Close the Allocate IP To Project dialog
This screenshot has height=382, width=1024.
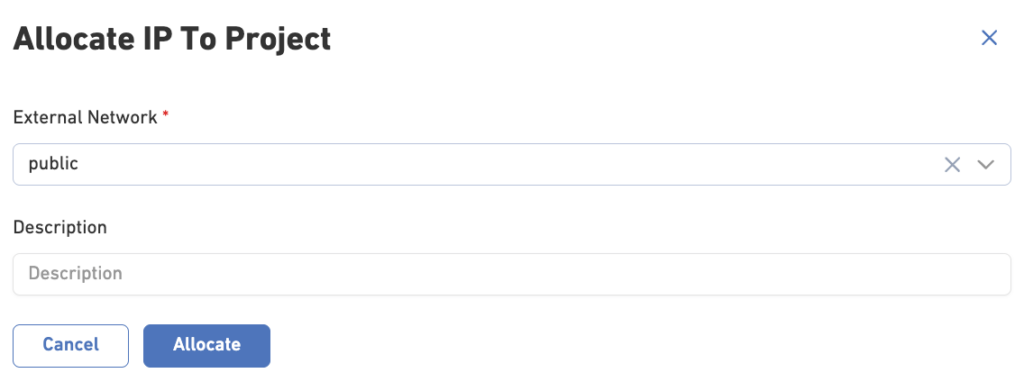(x=989, y=38)
